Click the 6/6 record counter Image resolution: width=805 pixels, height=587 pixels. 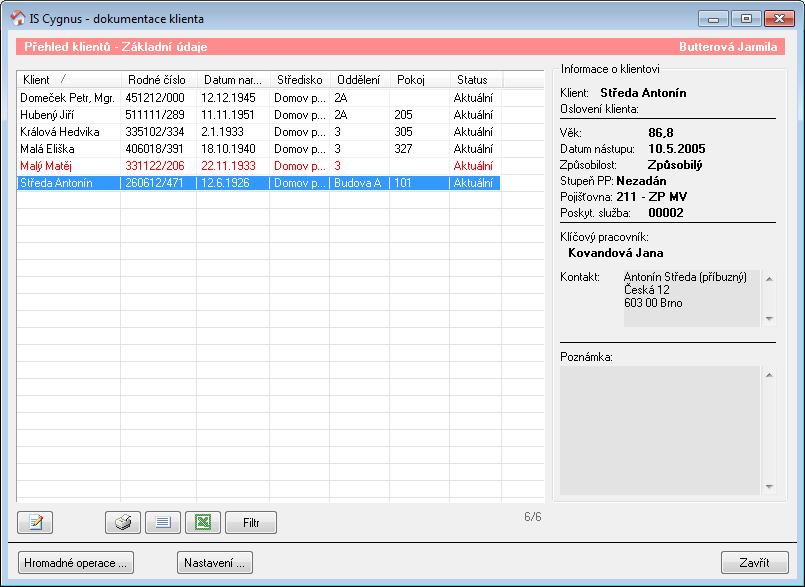(533, 517)
